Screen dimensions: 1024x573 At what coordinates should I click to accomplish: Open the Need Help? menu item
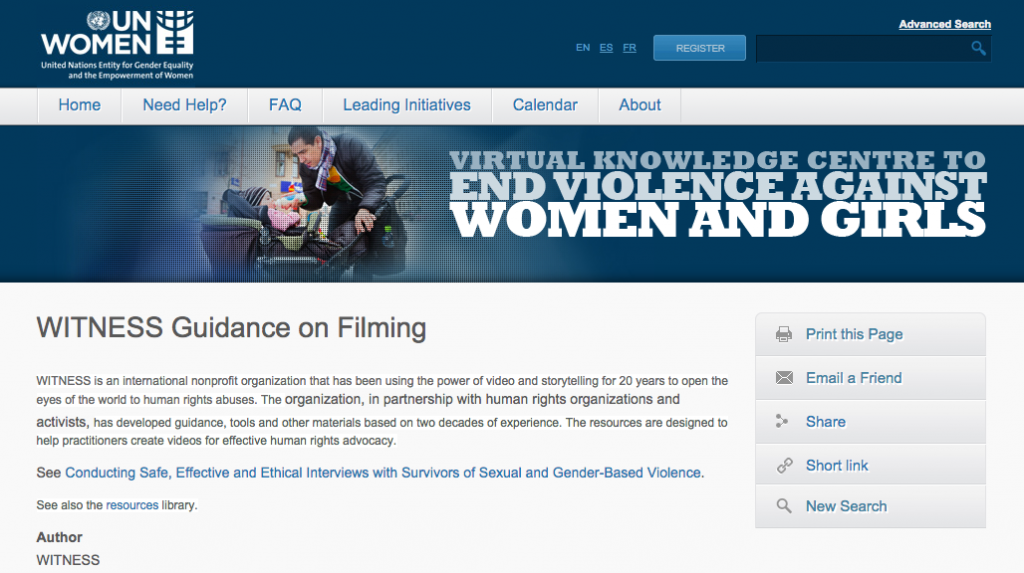[184, 105]
